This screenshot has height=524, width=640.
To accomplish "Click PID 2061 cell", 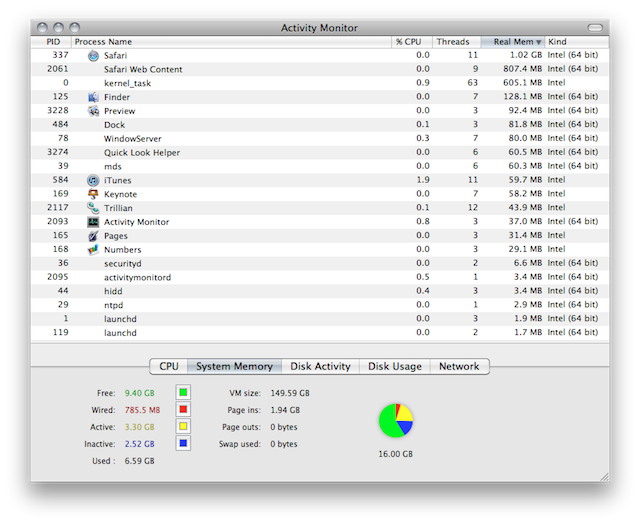I will coord(58,69).
